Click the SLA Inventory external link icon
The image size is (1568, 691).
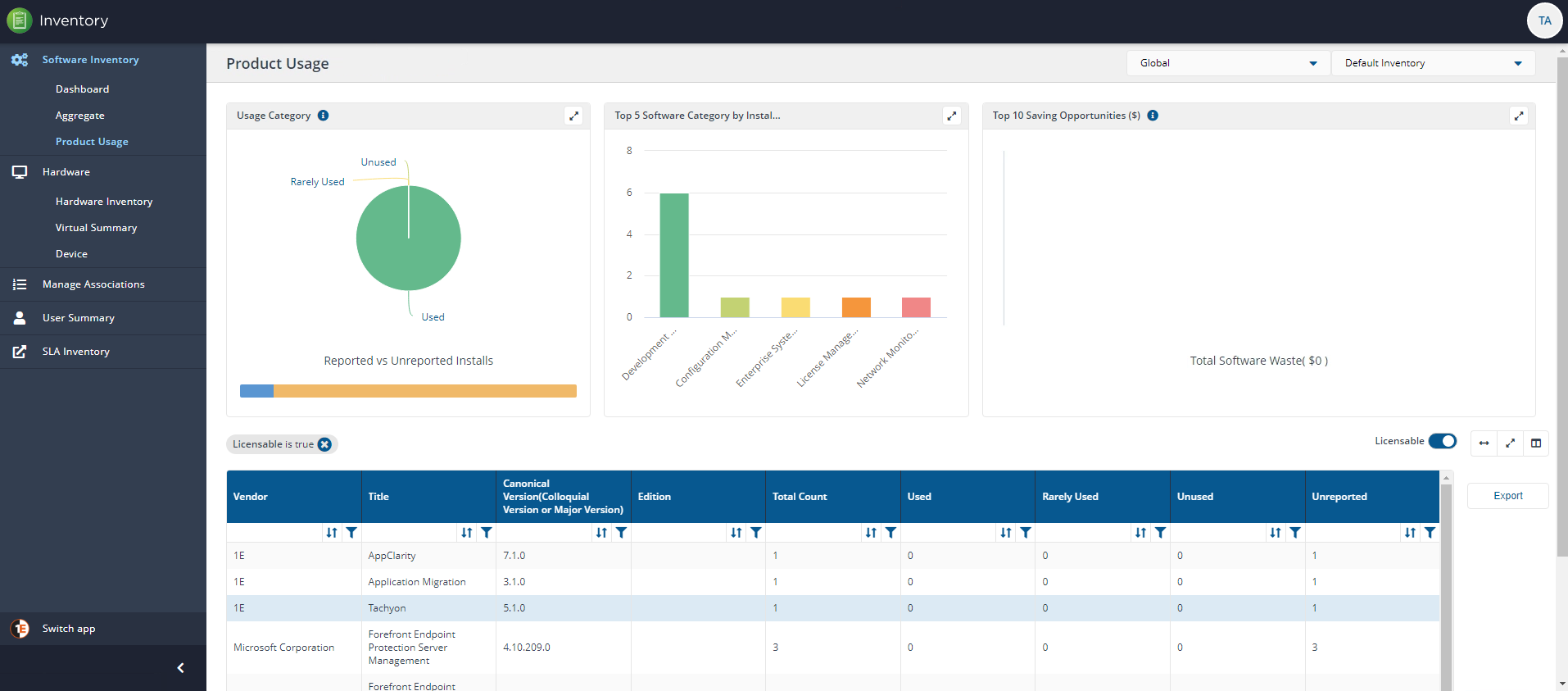coord(20,352)
